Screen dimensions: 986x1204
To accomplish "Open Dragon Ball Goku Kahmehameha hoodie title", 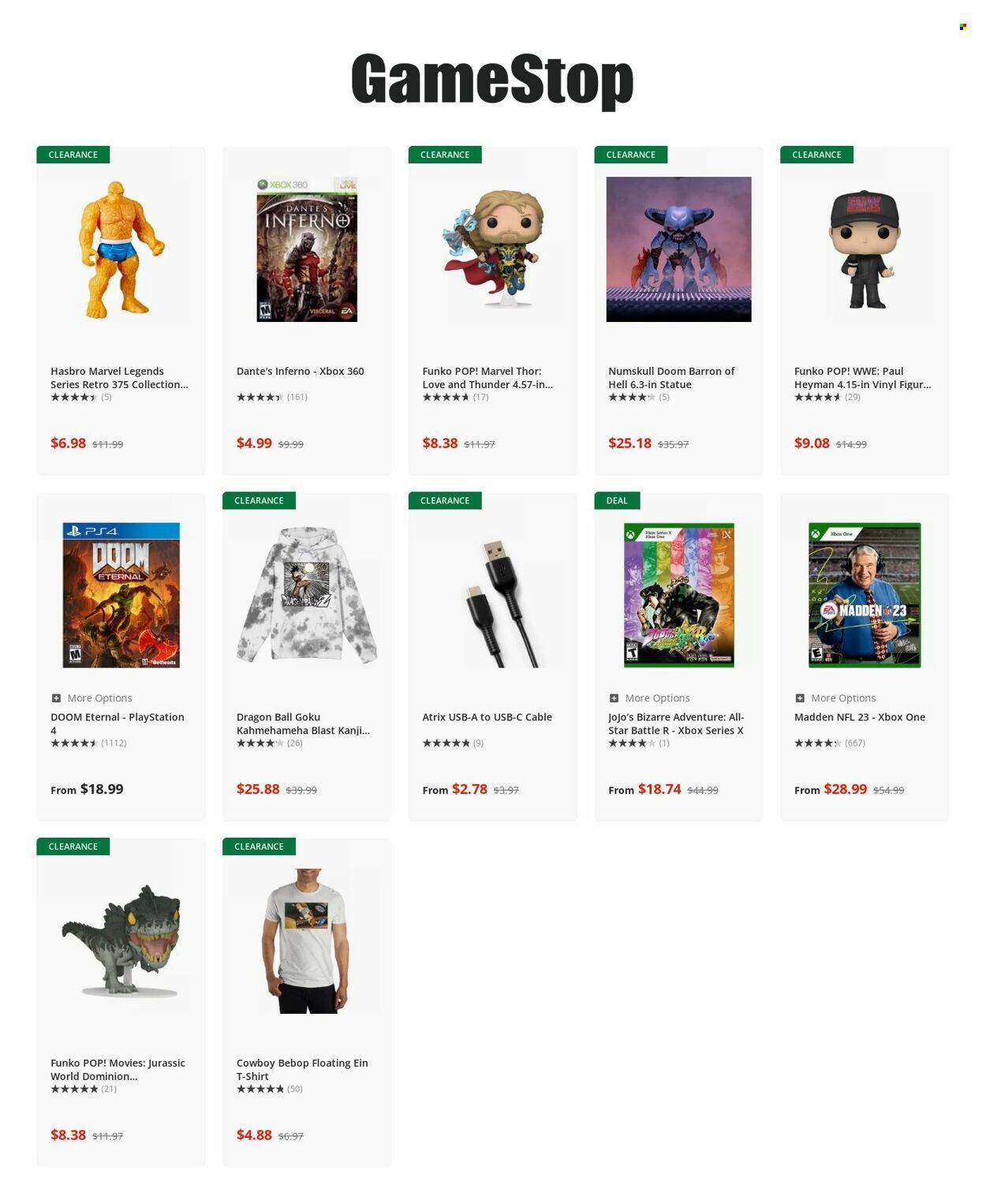I will coord(303,724).
